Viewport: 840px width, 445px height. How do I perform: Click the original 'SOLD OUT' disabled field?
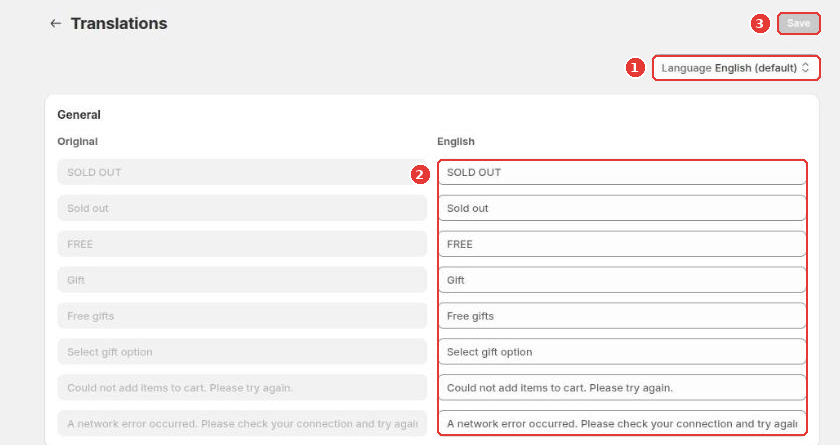pyautogui.click(x=242, y=172)
